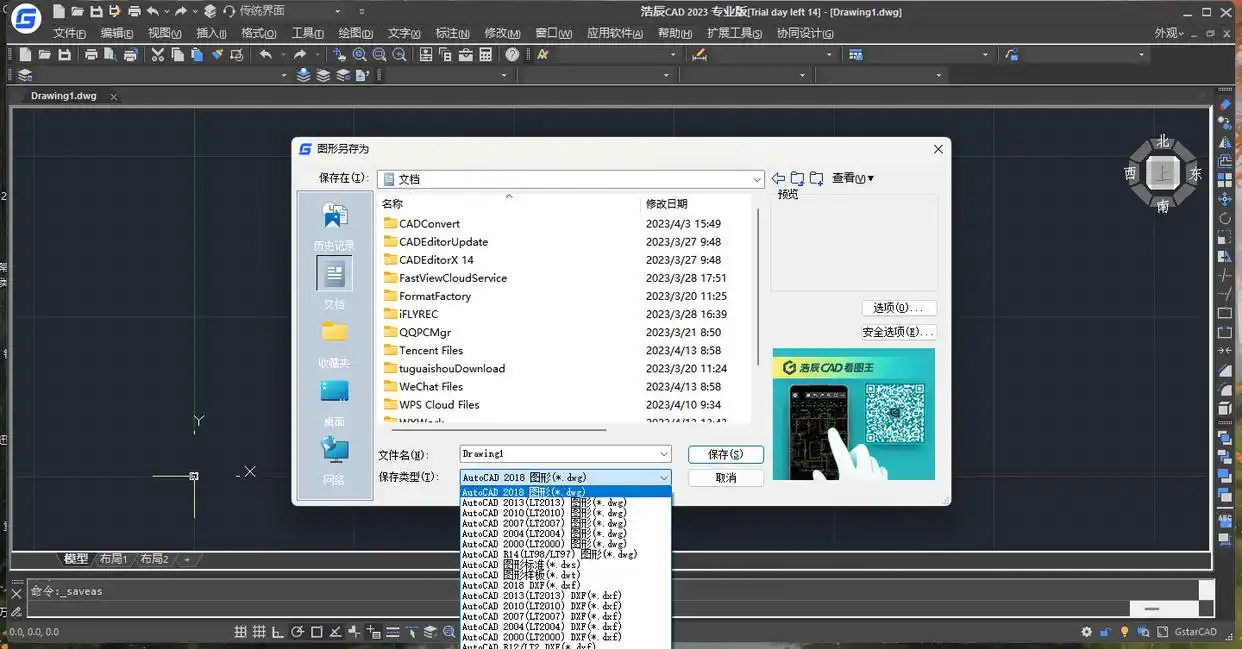Click the Undo arrow in the standard toolbar
Viewport: 1242px width, 649px height.
265,54
